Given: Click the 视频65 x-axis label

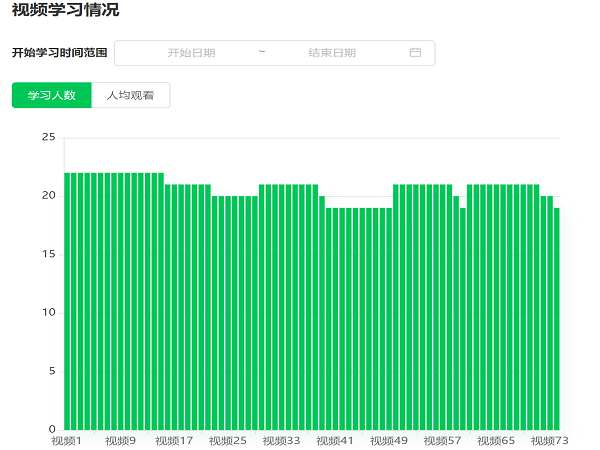Looking at the screenshot, I should pos(496,441).
